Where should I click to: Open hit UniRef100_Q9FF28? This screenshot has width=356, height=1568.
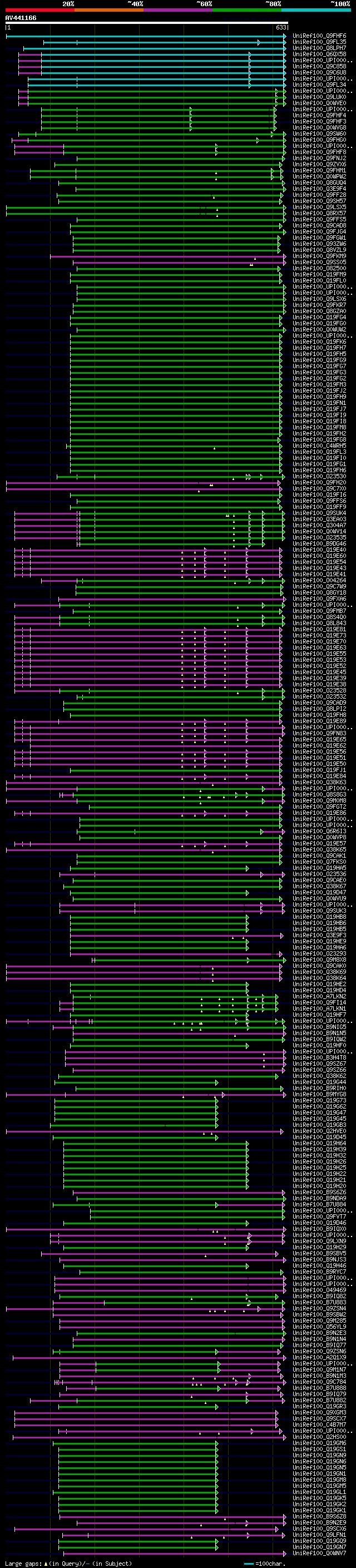coord(319,195)
